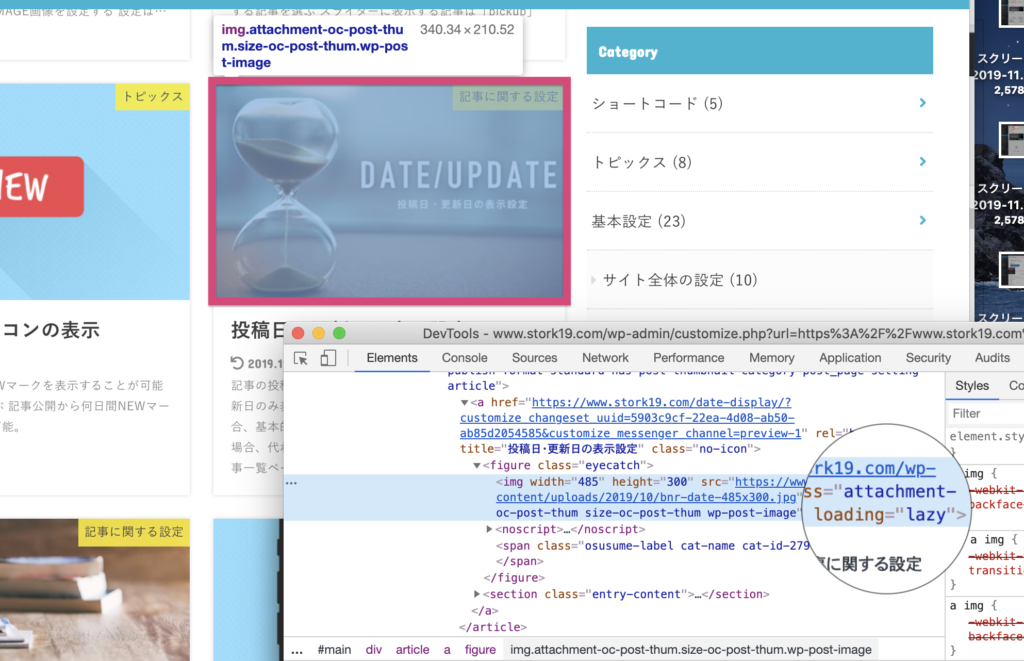This screenshot has width=1024, height=661.
Task: Open the Security tab
Action: 928,358
